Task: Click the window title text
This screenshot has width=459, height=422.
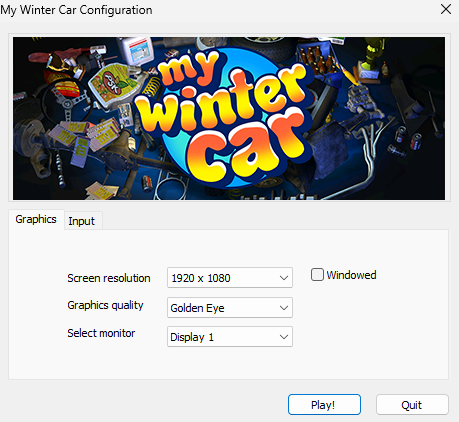Action: point(76,10)
